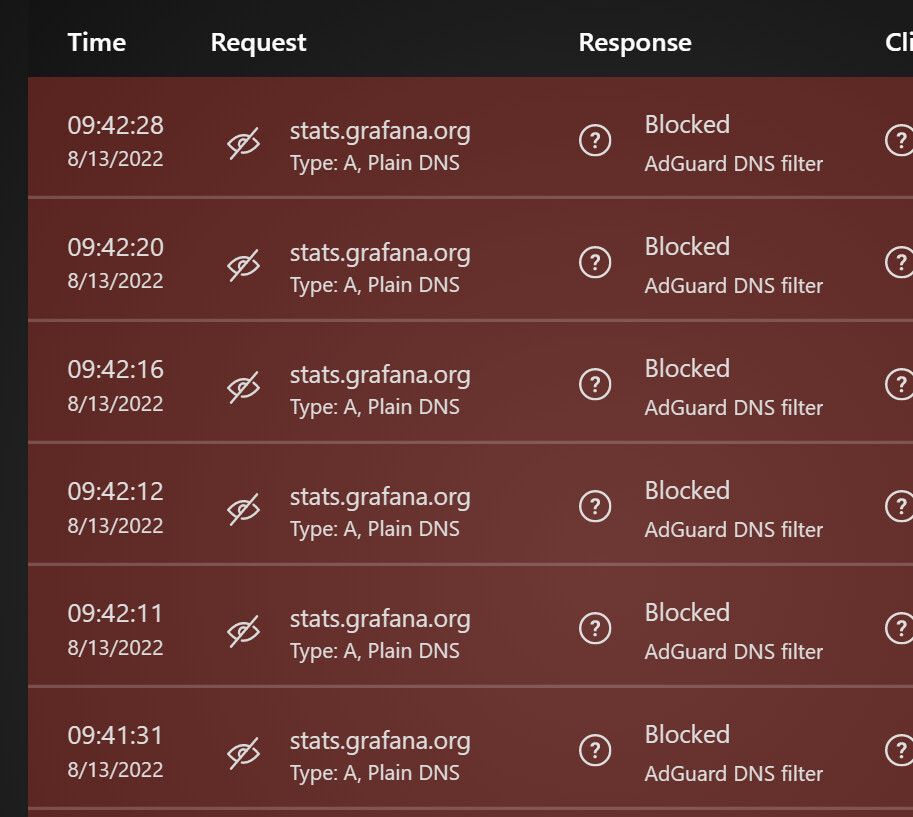The height and width of the screenshot is (817, 913).
Task: Open response details icon for 09:42:16 request
Action: click(595, 384)
